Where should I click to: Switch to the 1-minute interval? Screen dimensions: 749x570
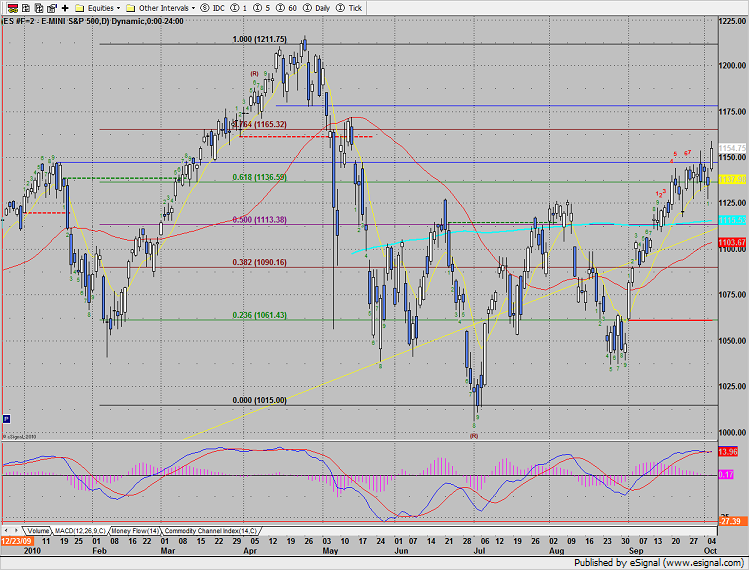[239, 8]
